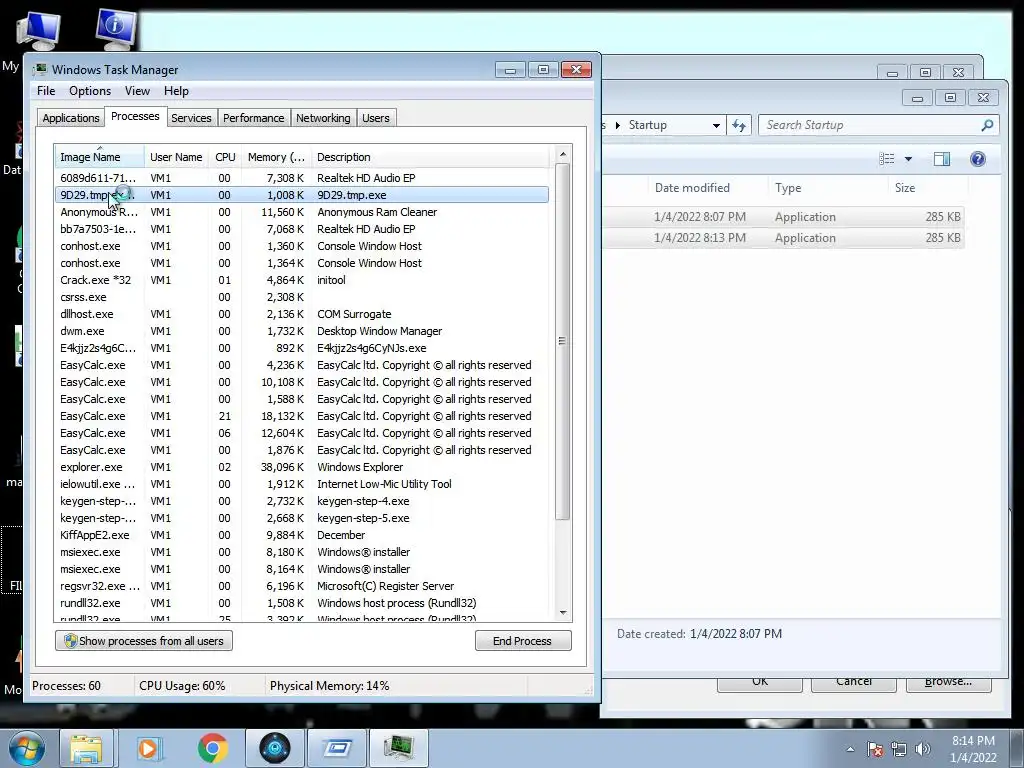Screen dimensions: 1024x768
Task: Click the process list scroll down arrow
Action: point(563,613)
